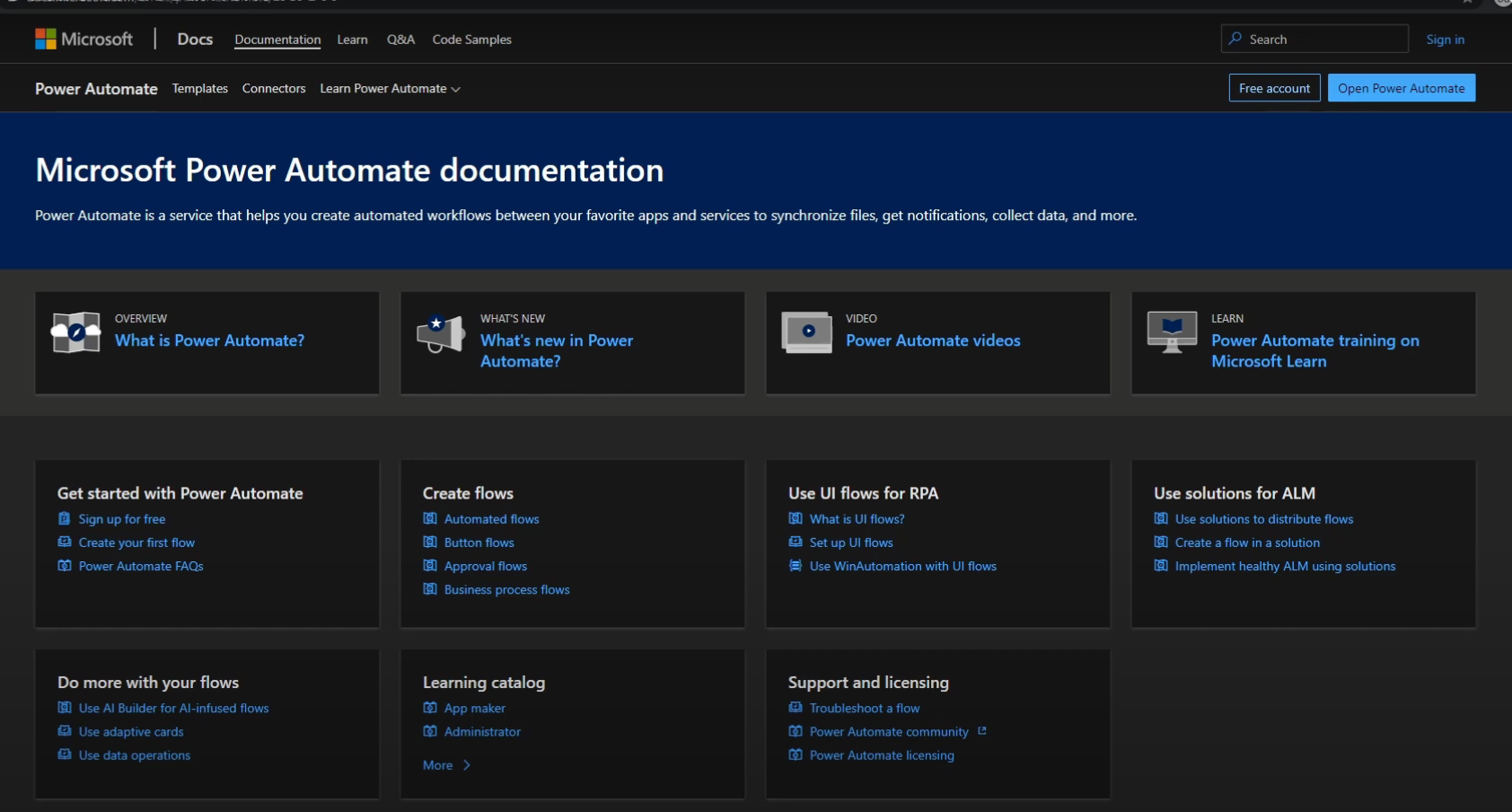Open the Administrator link
This screenshot has width=1512, height=812.
482,731
